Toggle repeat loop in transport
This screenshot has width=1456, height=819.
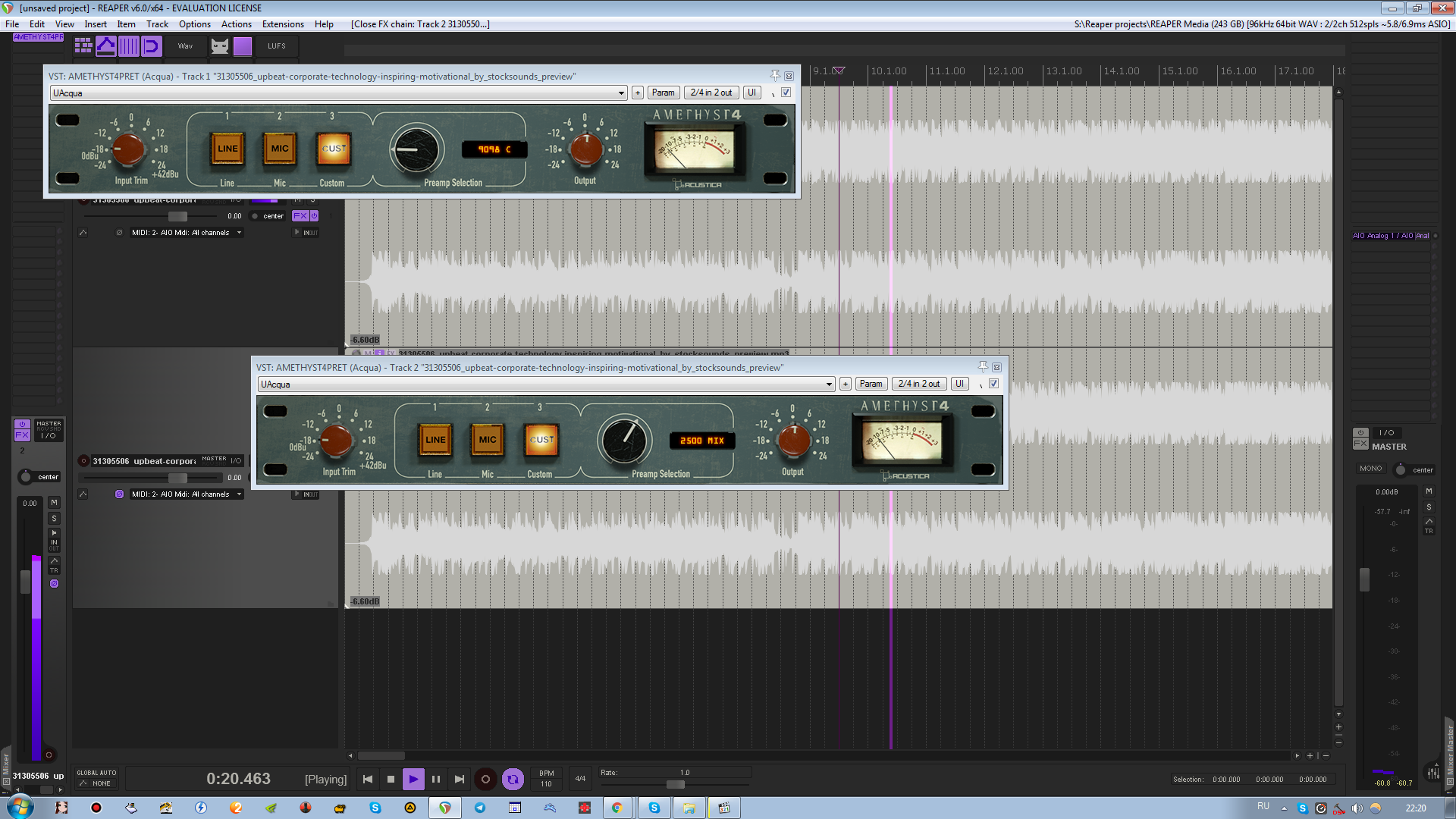pyautogui.click(x=513, y=779)
